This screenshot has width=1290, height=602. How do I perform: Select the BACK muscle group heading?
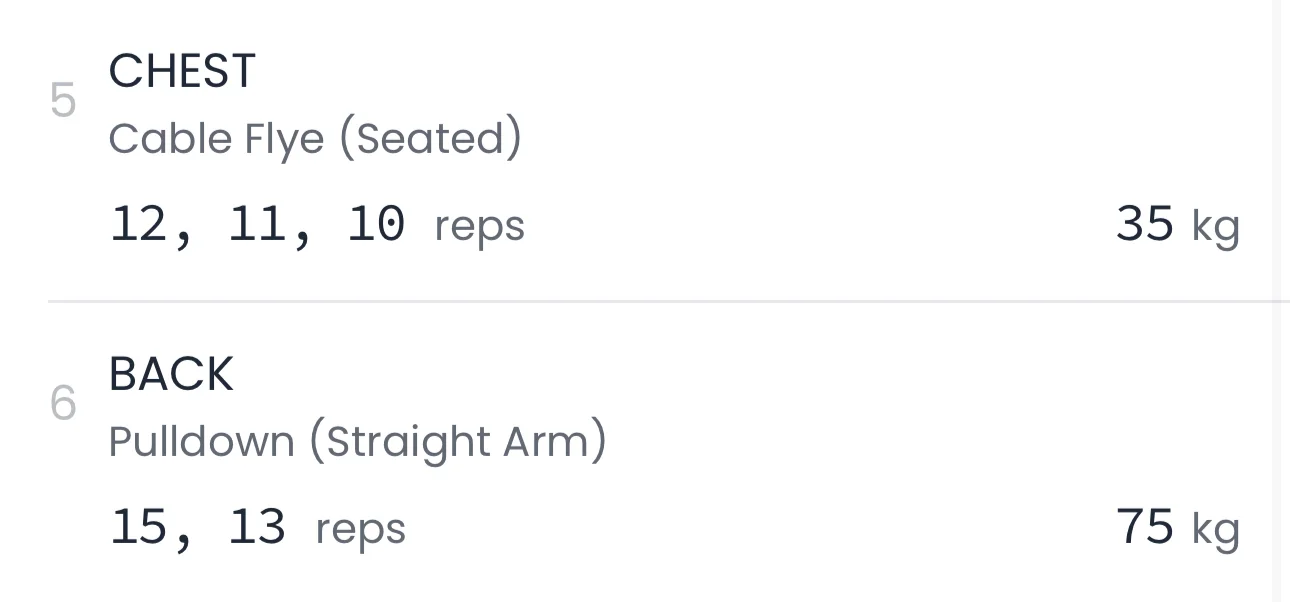171,375
